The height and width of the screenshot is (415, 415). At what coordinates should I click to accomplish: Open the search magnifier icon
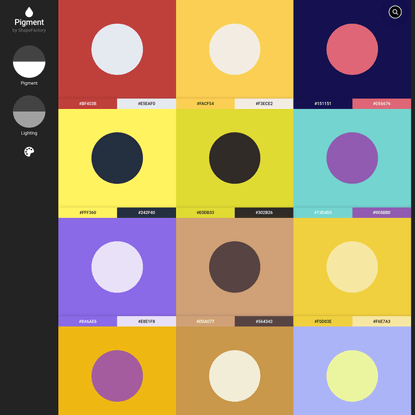(395, 12)
